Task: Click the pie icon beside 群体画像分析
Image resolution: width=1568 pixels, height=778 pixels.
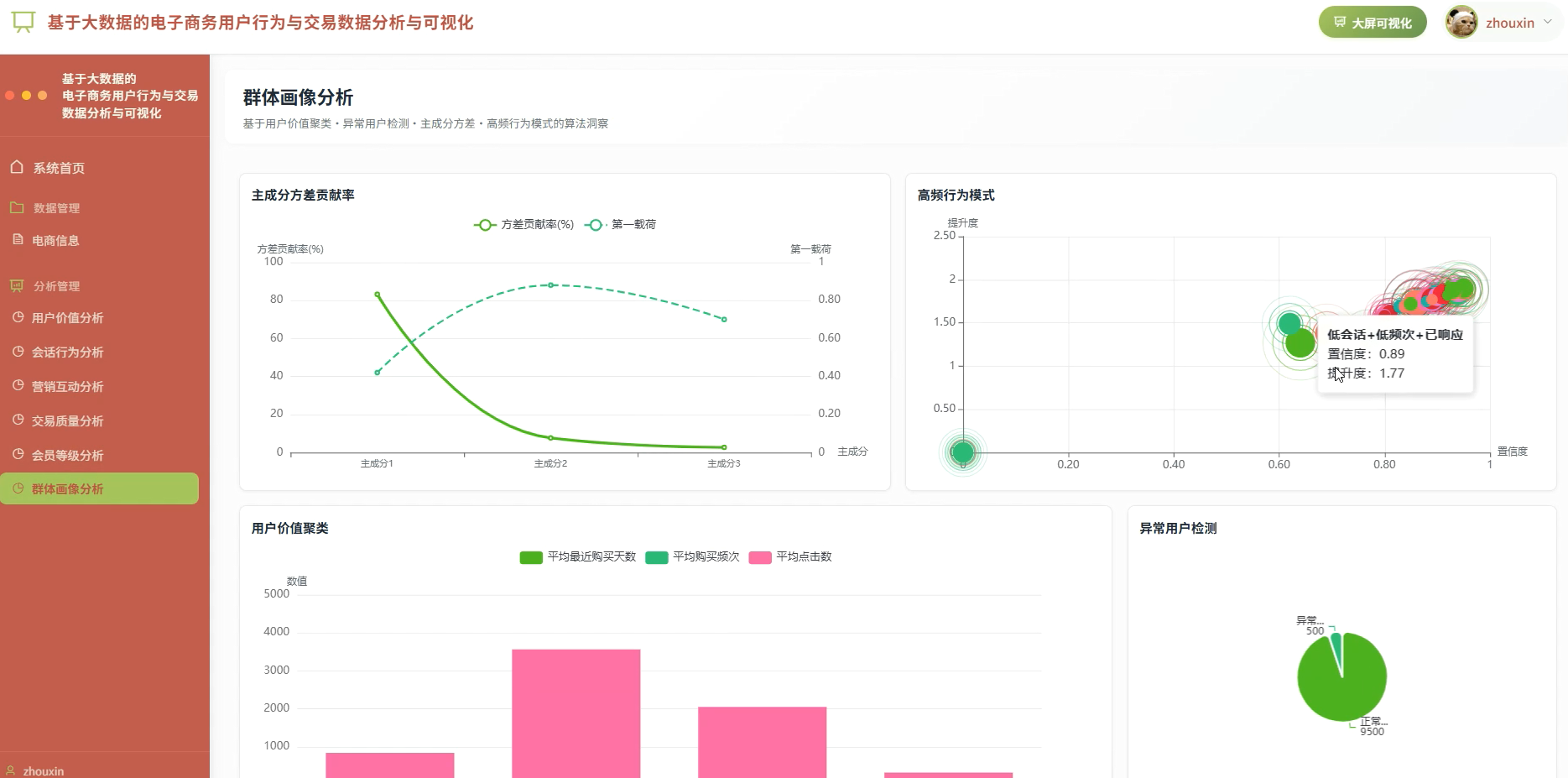Action: pos(18,488)
